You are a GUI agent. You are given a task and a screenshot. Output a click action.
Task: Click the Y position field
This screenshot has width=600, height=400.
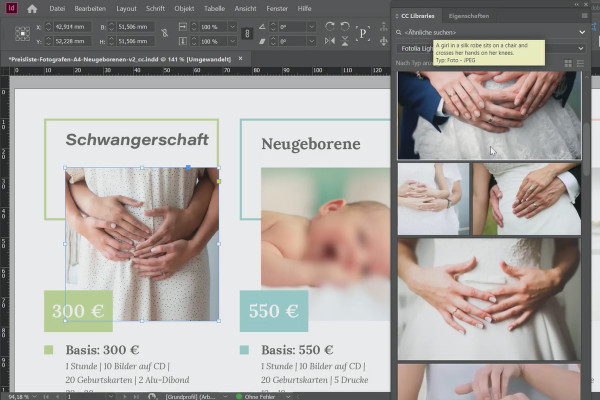click(x=72, y=41)
